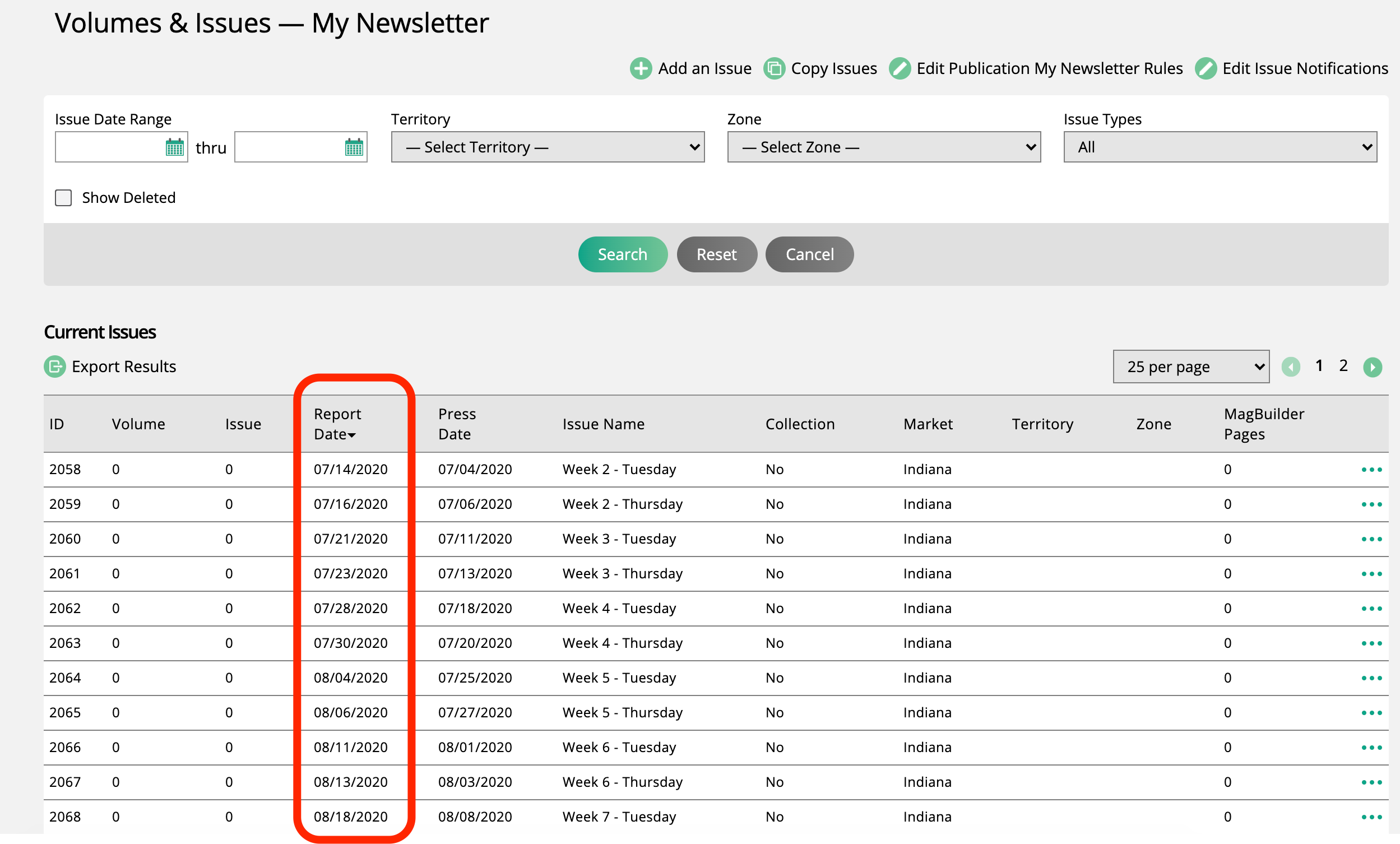Click the Reset button
Image resolution: width=1400 pixels, height=844 pixels.
point(716,254)
